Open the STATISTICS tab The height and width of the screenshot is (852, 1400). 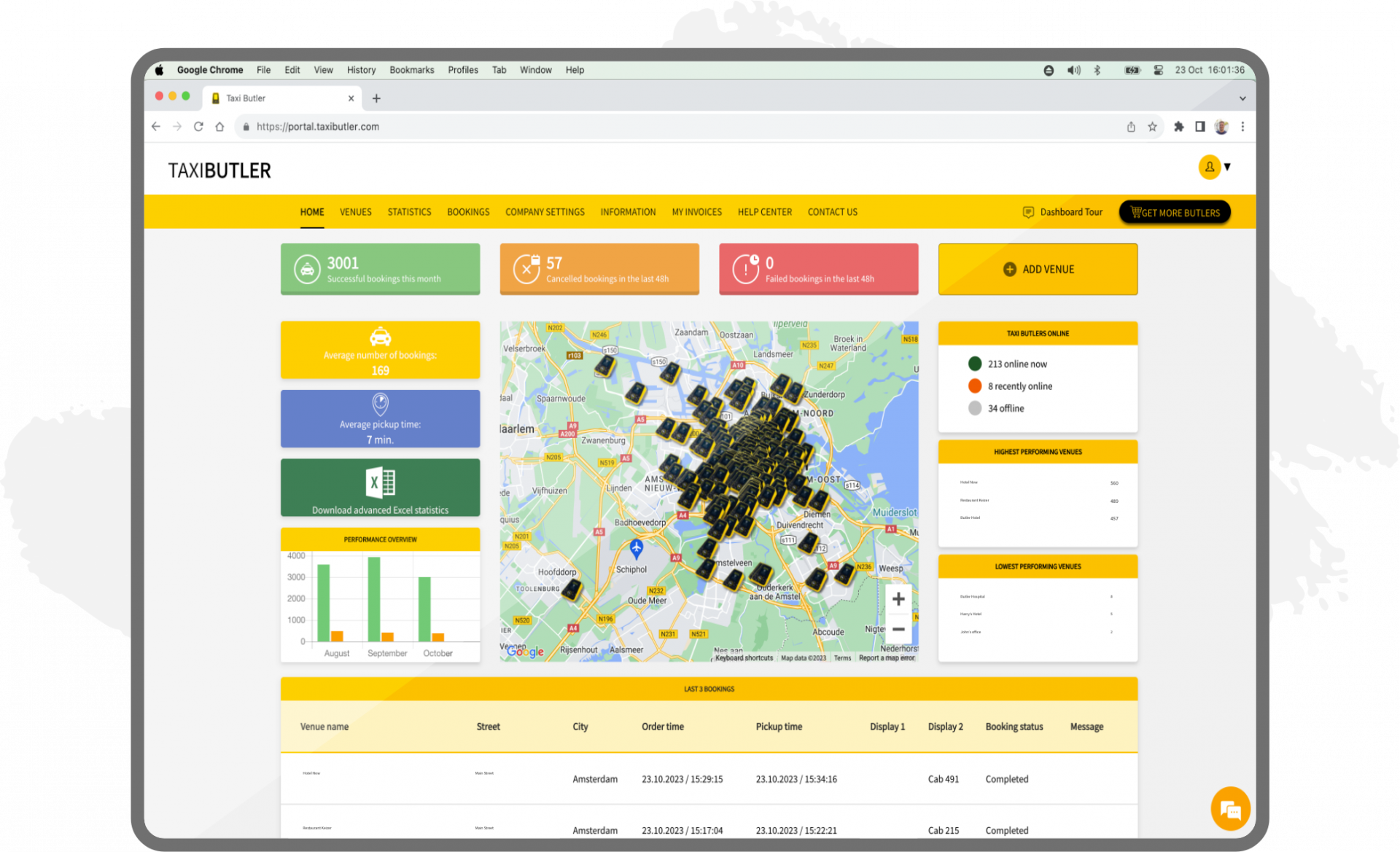pos(409,212)
